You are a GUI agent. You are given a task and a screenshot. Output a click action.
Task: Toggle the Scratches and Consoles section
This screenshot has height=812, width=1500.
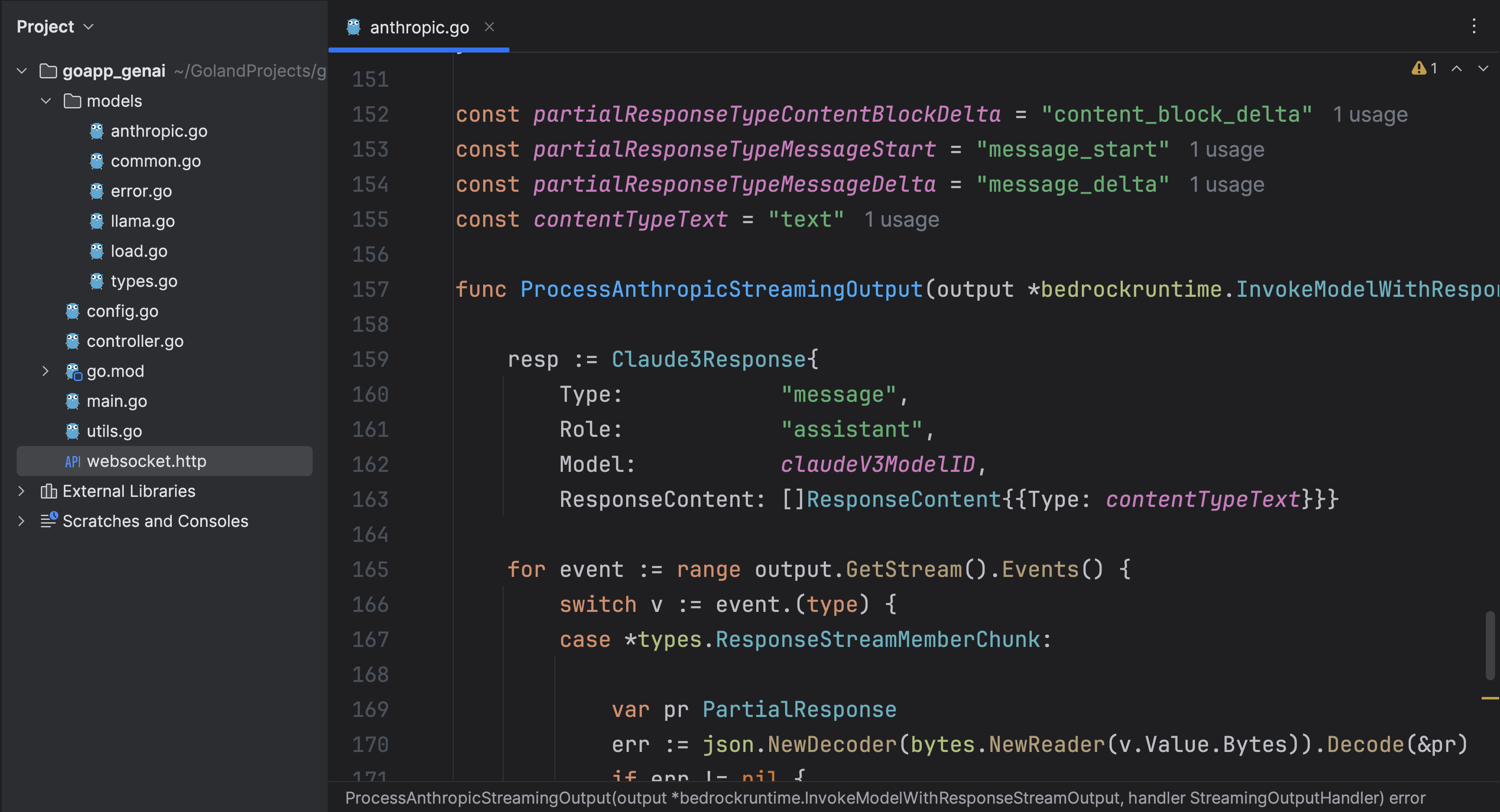[x=22, y=520]
